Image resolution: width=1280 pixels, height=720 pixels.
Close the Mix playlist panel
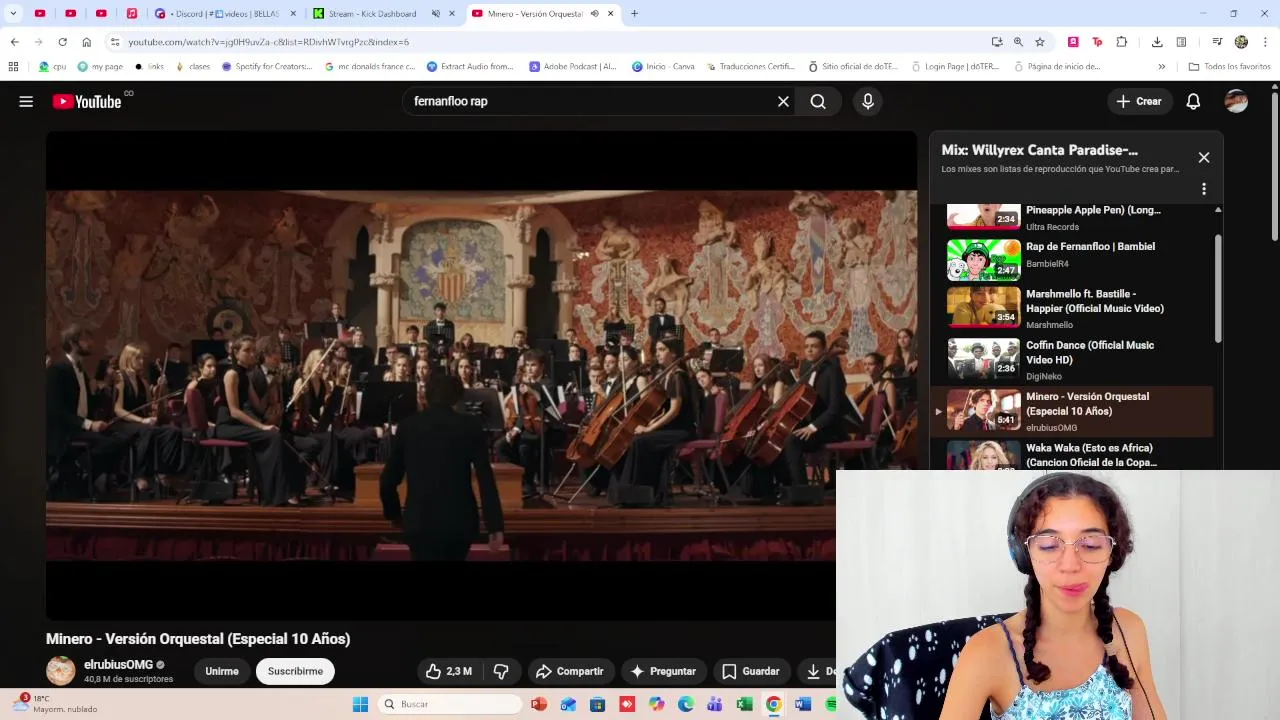tap(1204, 157)
